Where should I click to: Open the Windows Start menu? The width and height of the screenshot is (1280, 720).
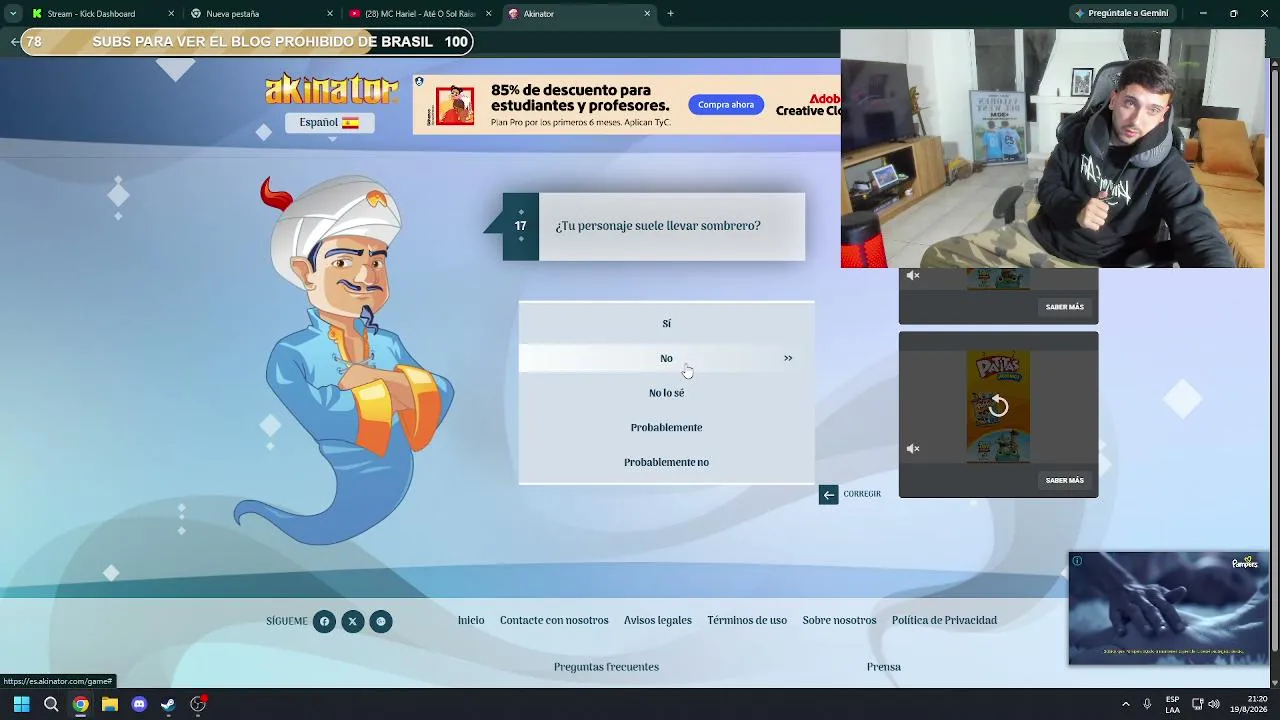coord(21,704)
